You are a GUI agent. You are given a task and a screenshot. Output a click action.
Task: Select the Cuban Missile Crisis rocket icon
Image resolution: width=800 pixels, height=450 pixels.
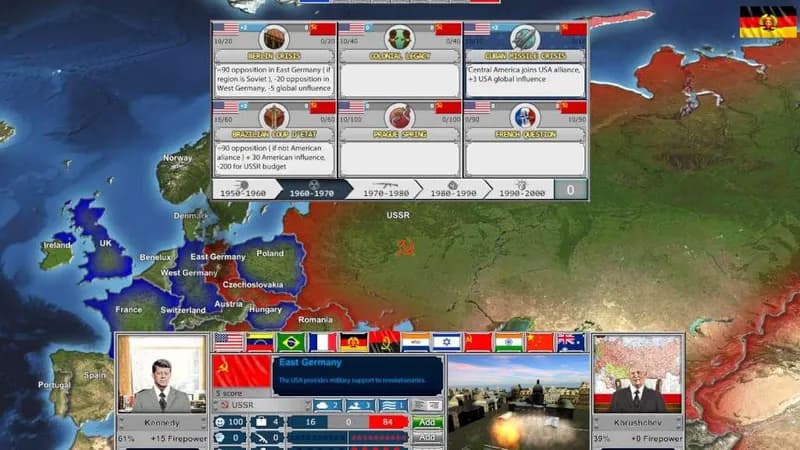point(525,39)
